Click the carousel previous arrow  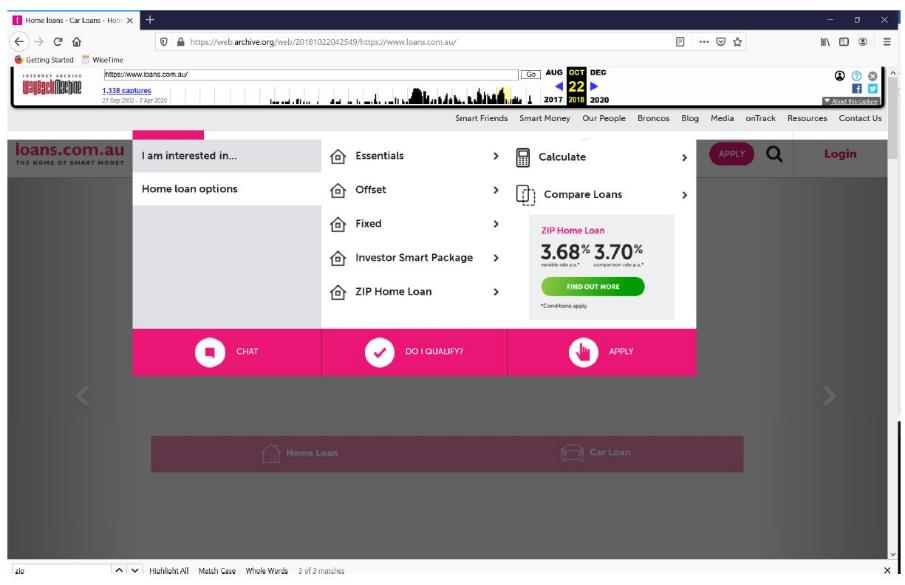pos(82,396)
